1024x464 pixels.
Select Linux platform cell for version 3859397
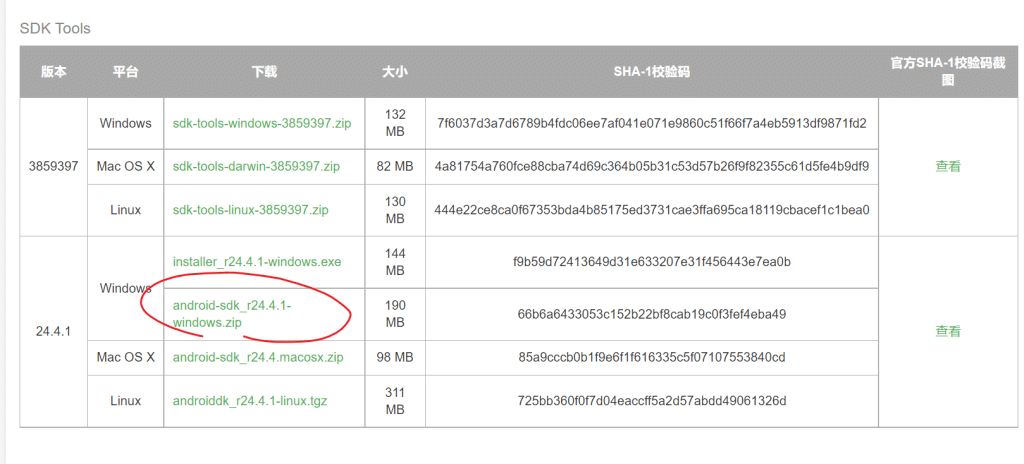[x=125, y=210]
